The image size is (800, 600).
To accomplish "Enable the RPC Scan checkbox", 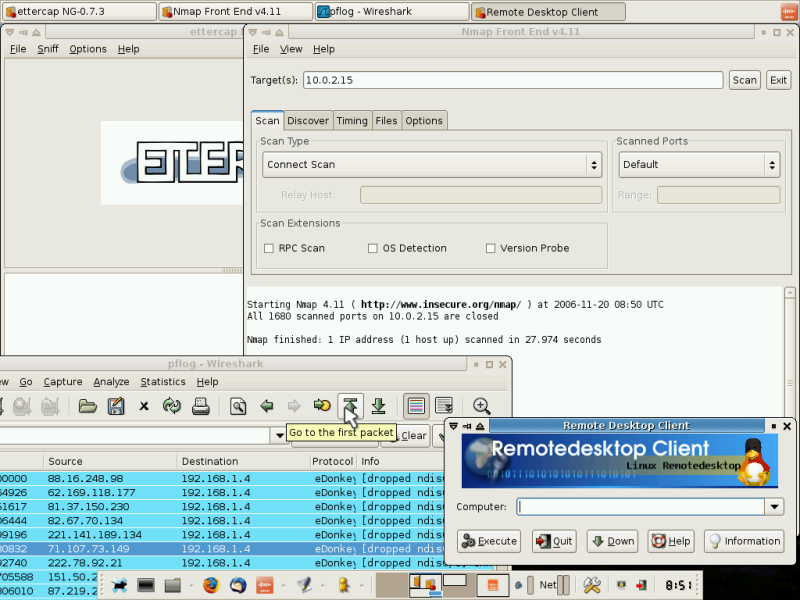I will click(268, 248).
